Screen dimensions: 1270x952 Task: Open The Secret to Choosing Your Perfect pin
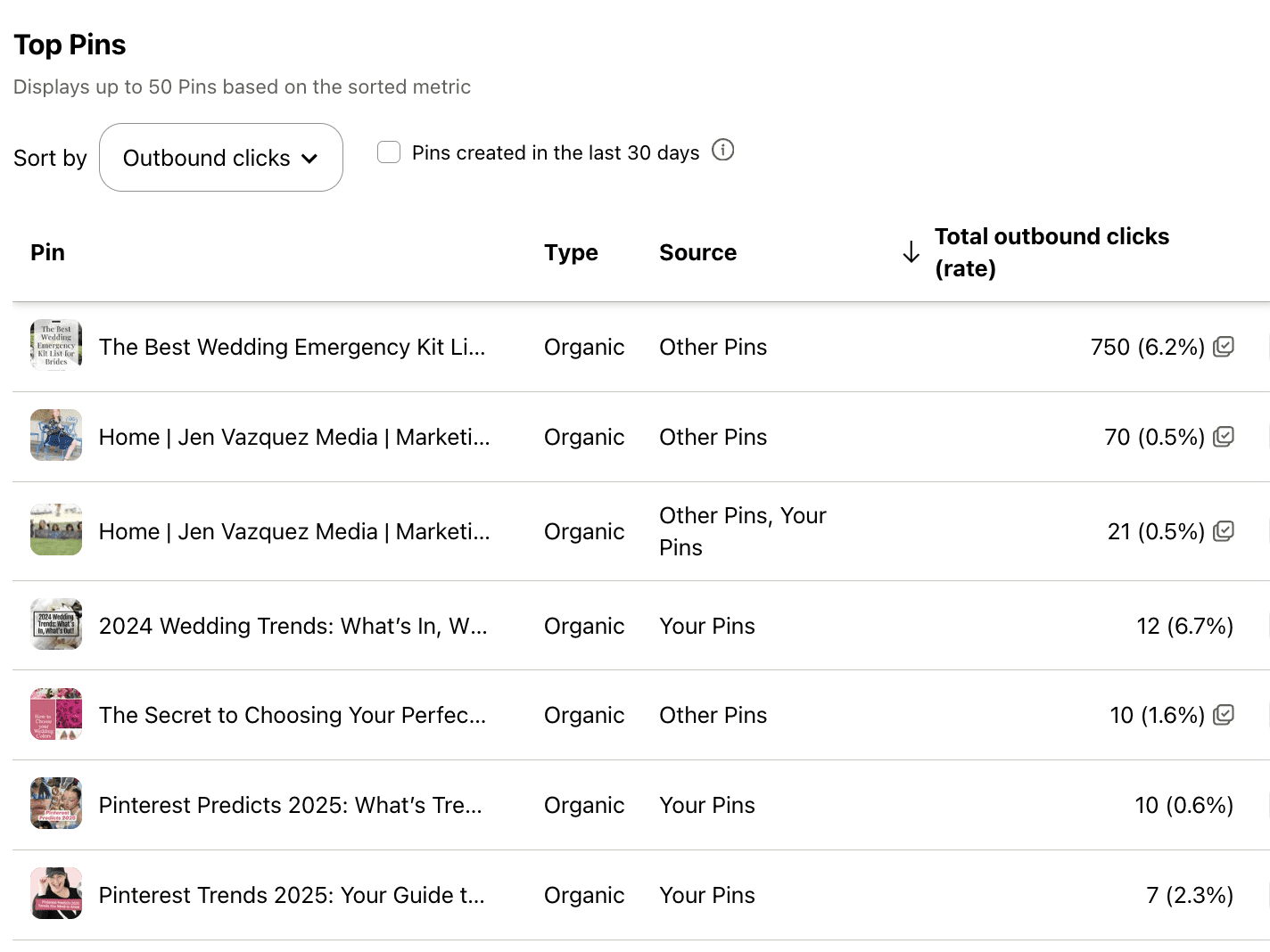pos(293,715)
